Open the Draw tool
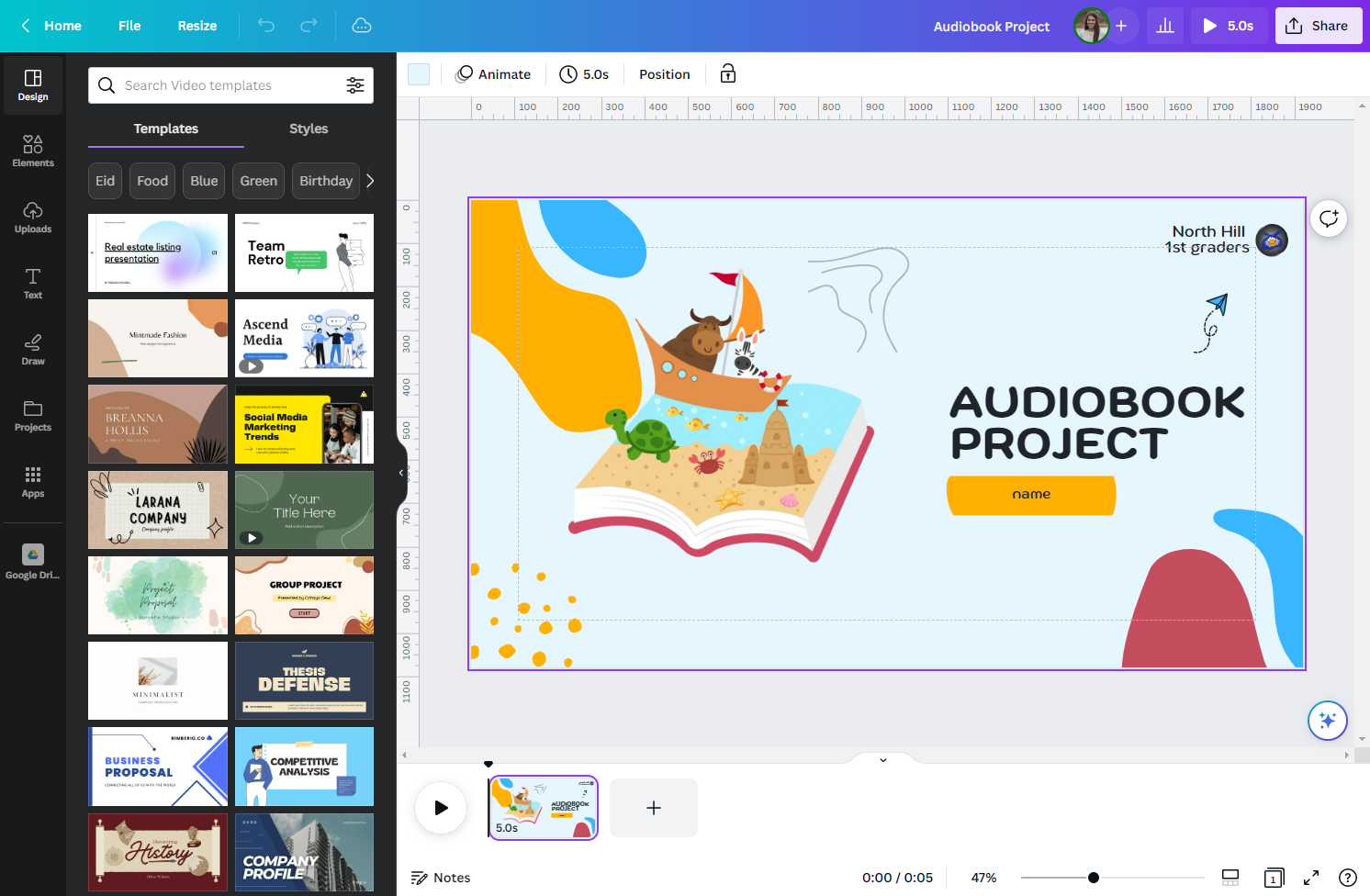The height and width of the screenshot is (896, 1370). pyautogui.click(x=33, y=349)
